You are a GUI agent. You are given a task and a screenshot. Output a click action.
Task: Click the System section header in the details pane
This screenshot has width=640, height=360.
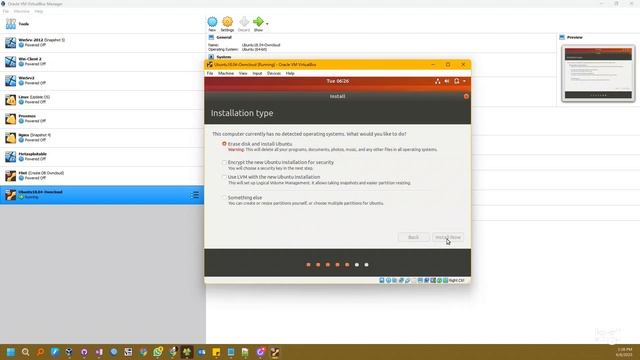point(224,57)
